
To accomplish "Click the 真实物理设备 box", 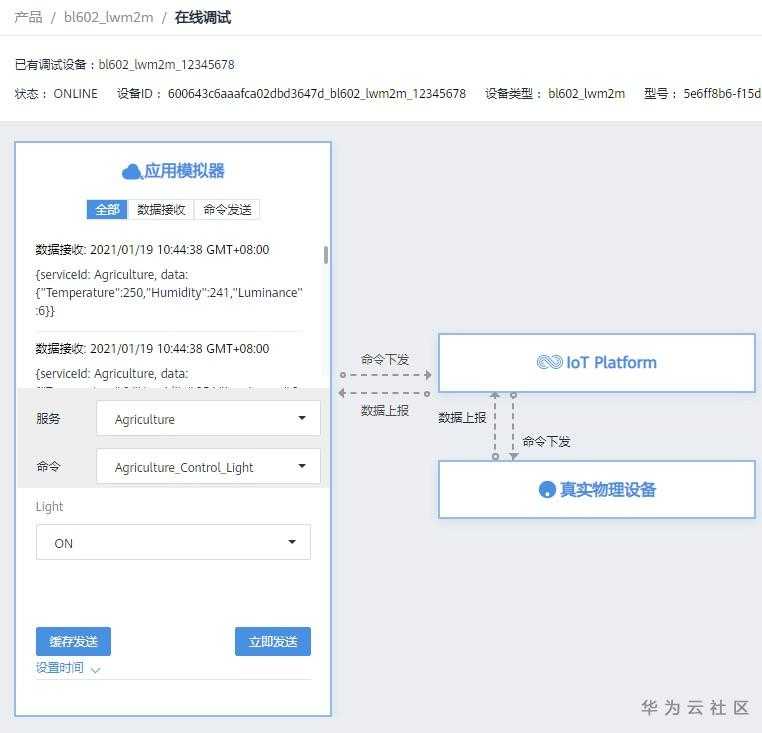I will point(597,489).
